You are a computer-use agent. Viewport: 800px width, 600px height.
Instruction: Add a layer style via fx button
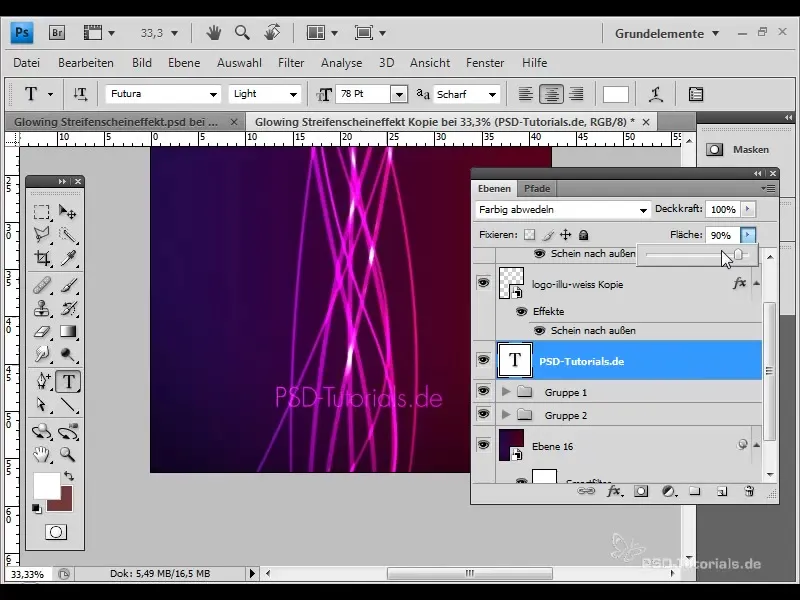pos(614,491)
